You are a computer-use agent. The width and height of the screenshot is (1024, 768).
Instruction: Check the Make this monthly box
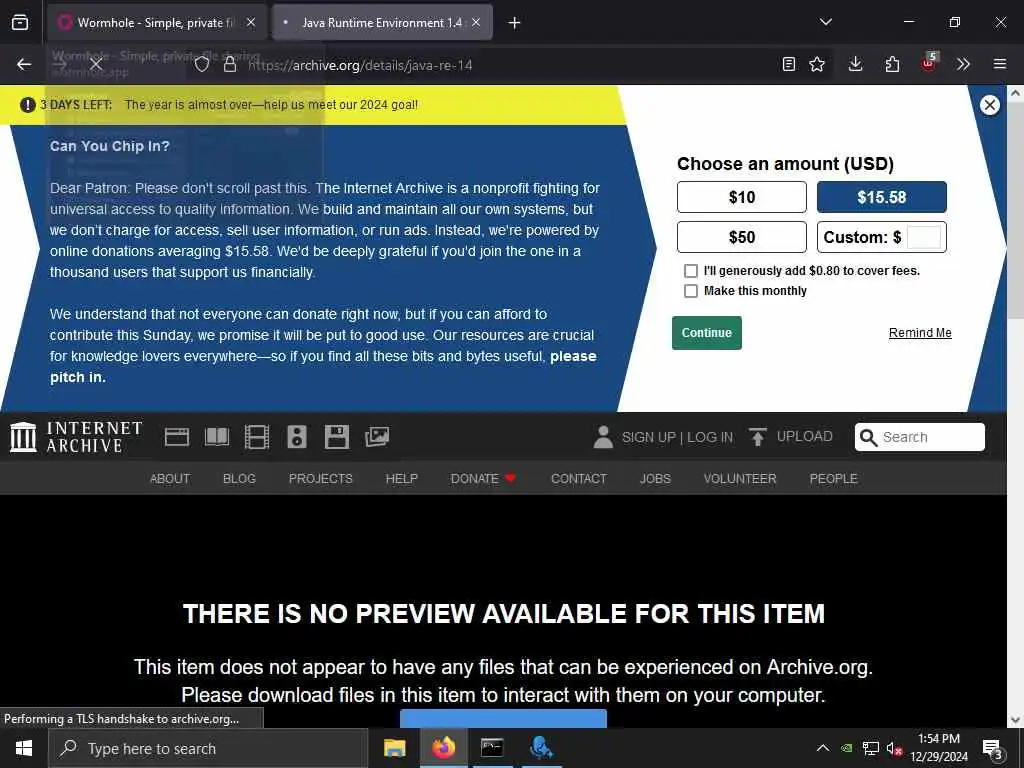(690, 291)
